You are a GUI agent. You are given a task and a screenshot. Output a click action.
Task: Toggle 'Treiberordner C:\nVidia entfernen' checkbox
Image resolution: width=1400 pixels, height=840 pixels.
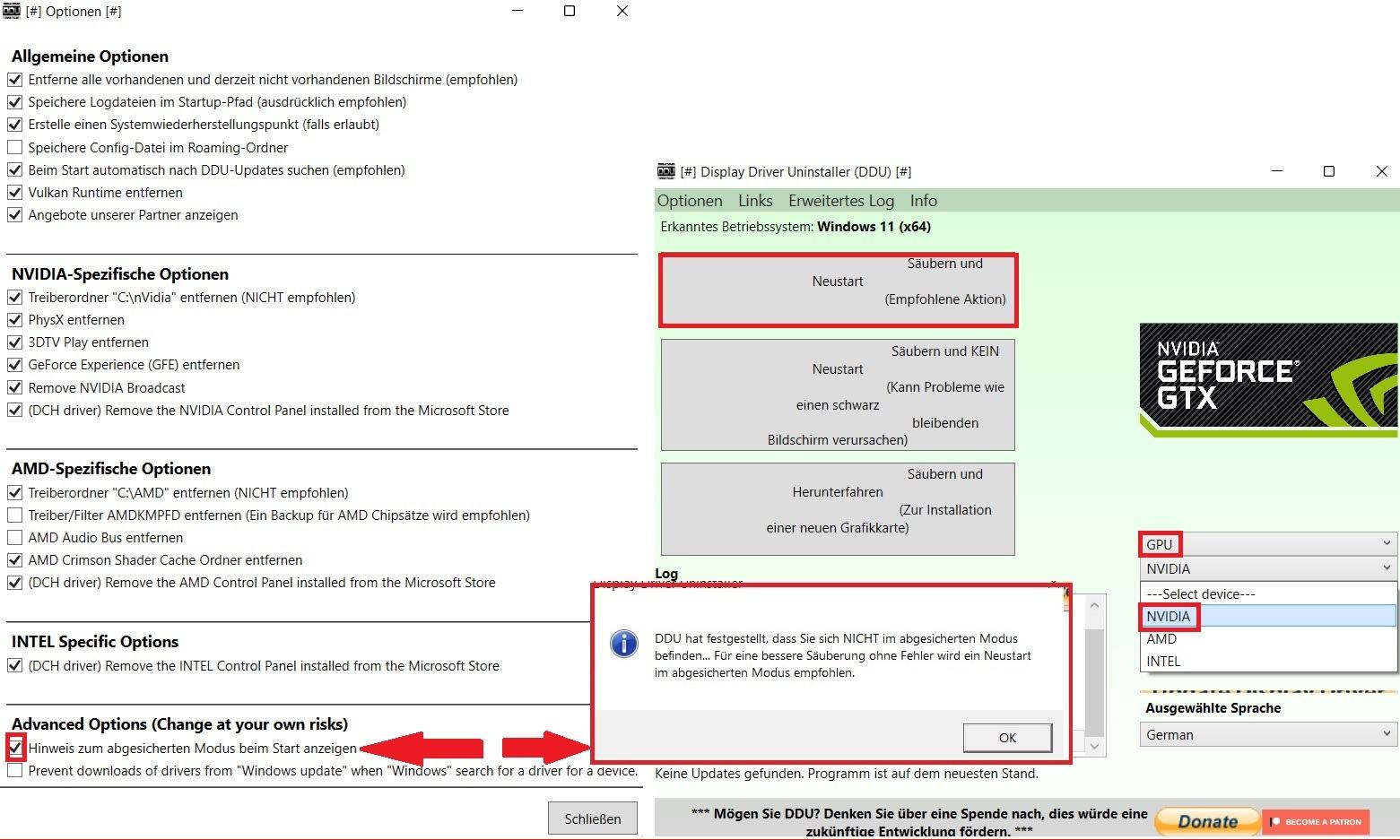pyautogui.click(x=14, y=298)
